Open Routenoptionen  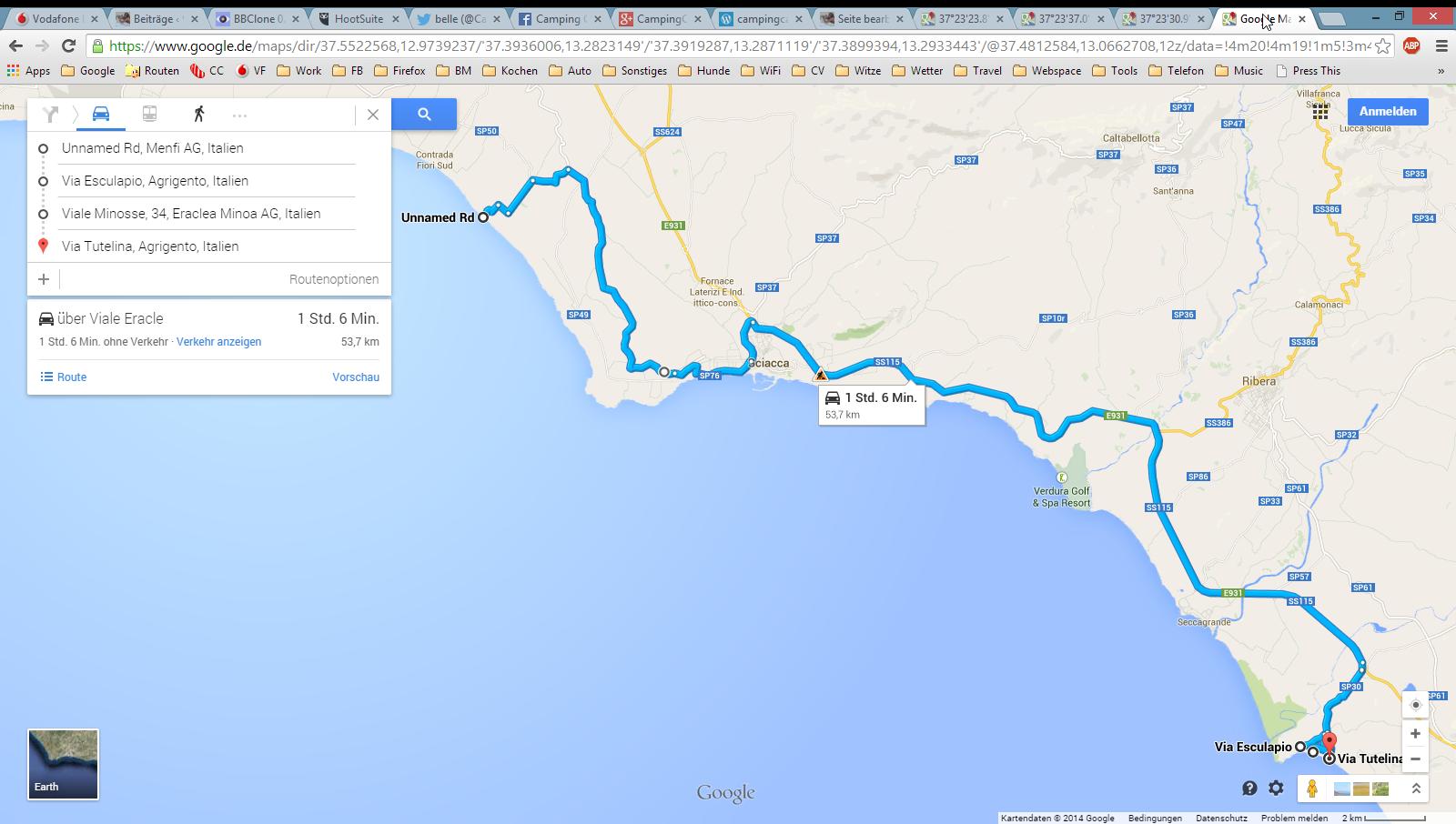tap(334, 279)
